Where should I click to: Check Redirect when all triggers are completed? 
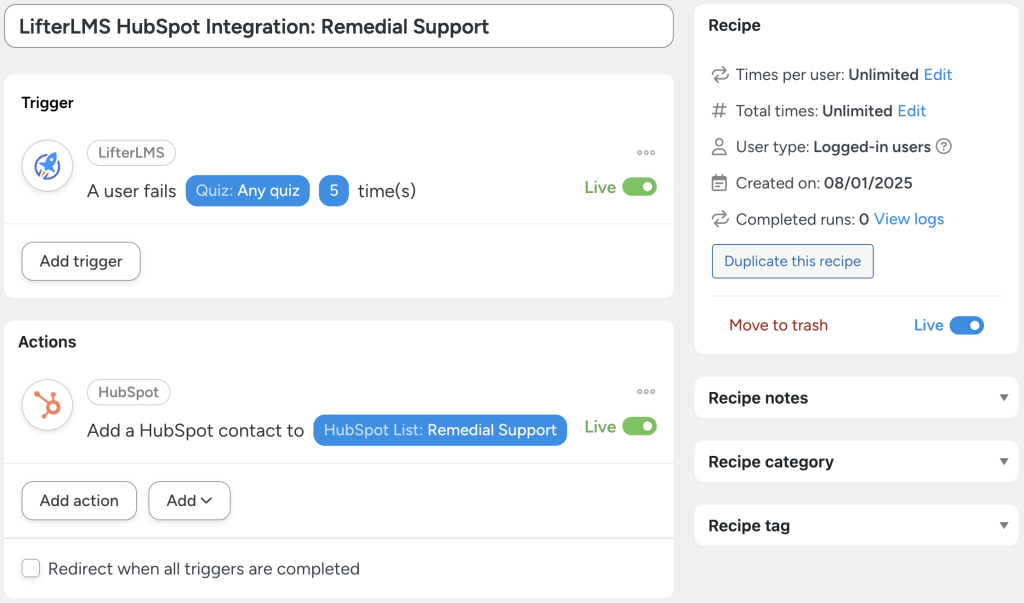tap(30, 568)
